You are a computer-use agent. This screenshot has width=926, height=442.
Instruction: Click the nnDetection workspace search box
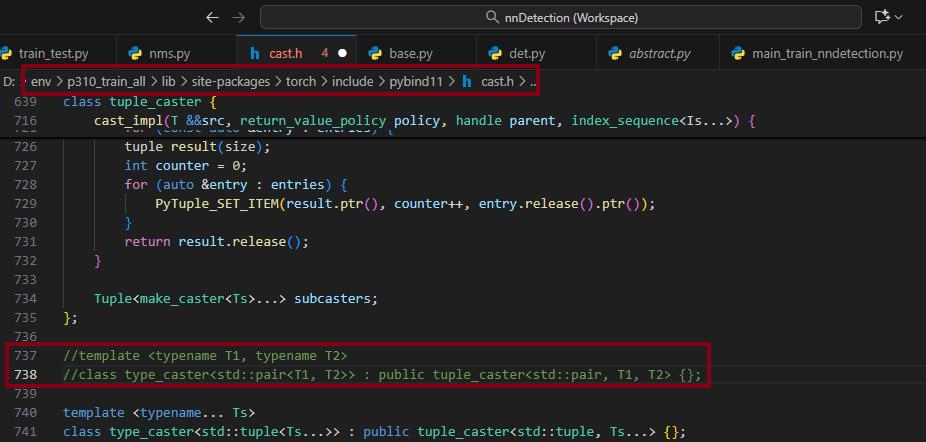click(x=560, y=17)
